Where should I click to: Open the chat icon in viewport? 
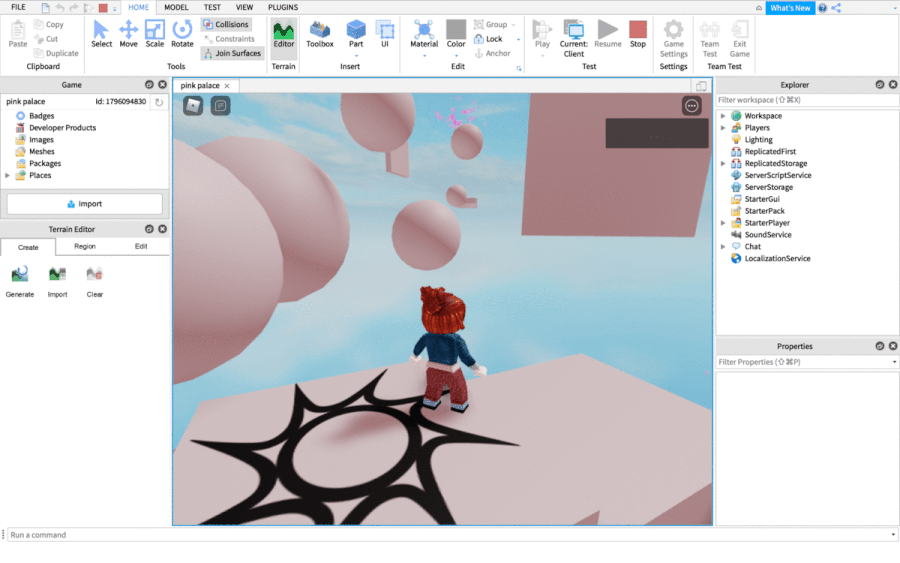click(220, 106)
